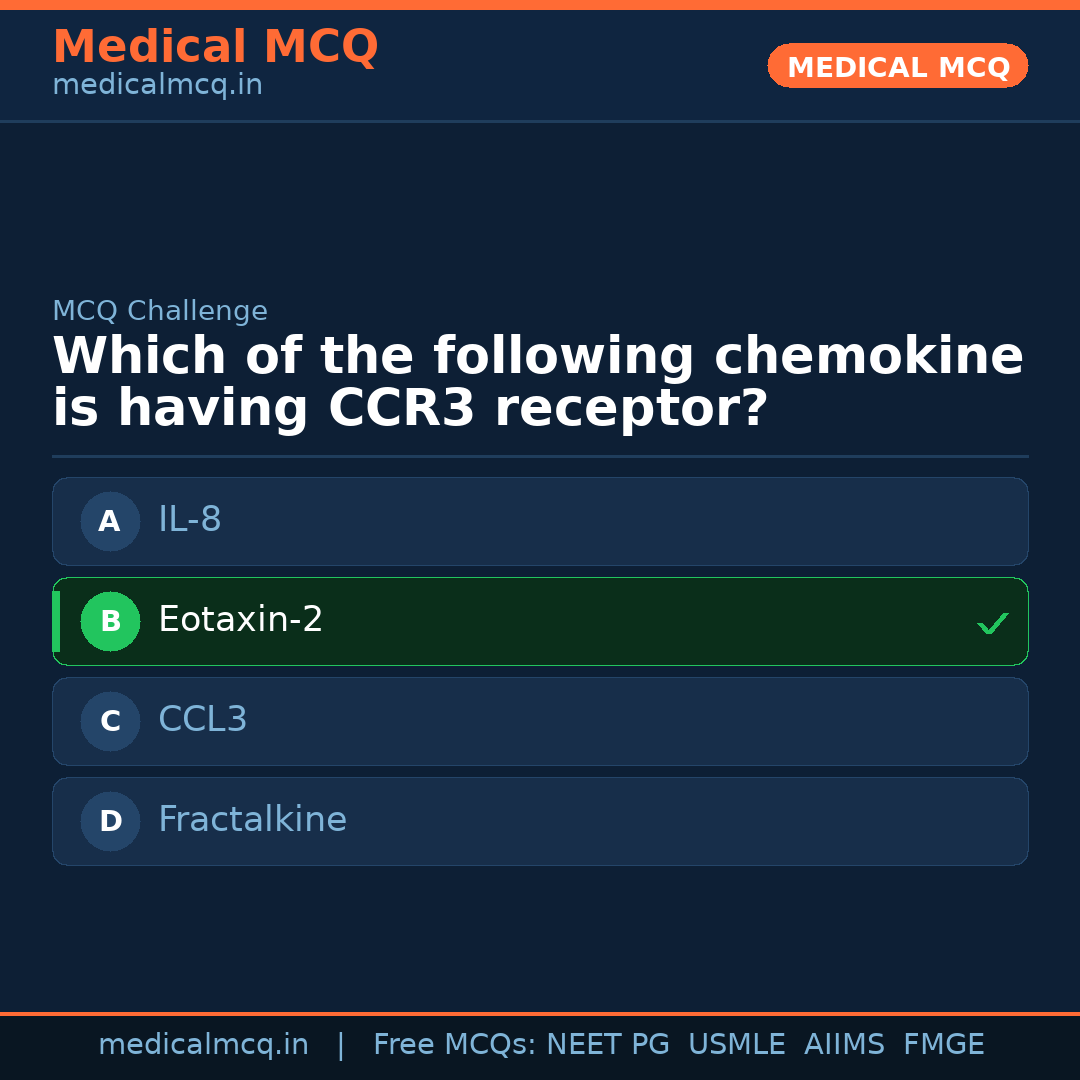The image size is (1080, 1080).
Task: Click the Medical MCQ header title
Action: [x=215, y=47]
